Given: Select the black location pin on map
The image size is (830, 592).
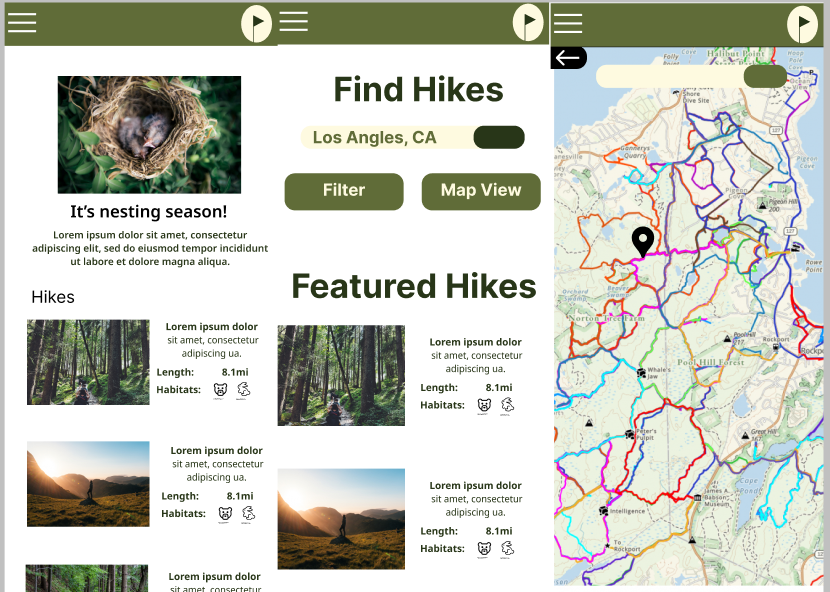Looking at the screenshot, I should 643,241.
